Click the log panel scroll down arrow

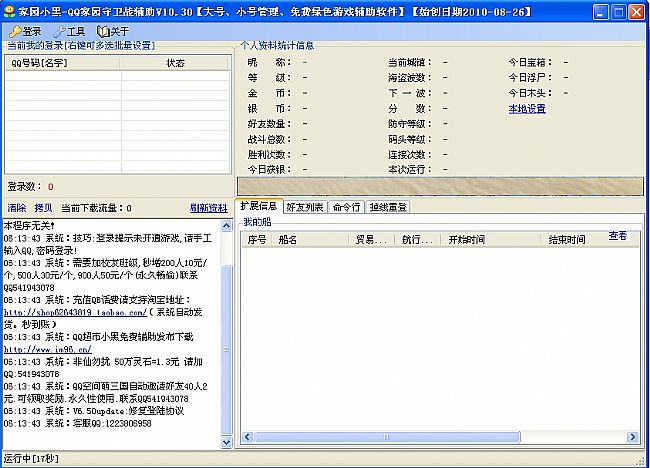(226, 442)
